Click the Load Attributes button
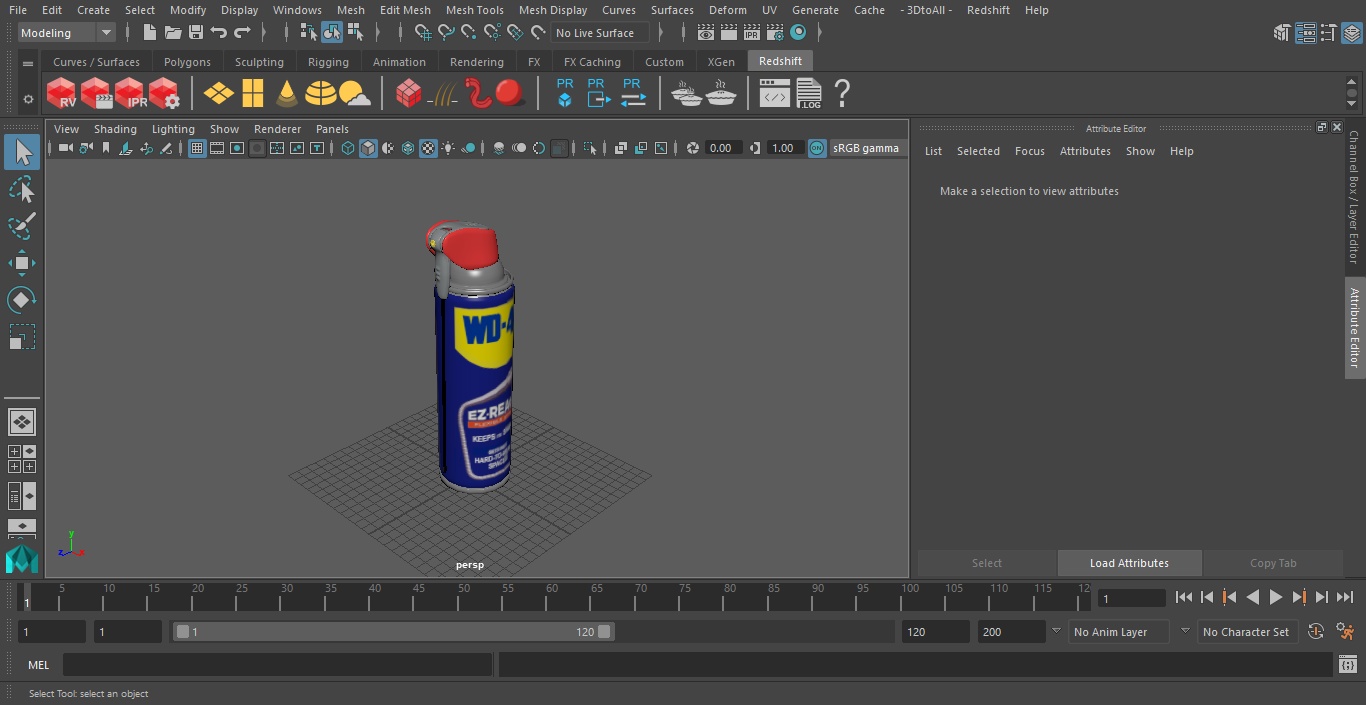This screenshot has height=705, width=1366. (1129, 563)
